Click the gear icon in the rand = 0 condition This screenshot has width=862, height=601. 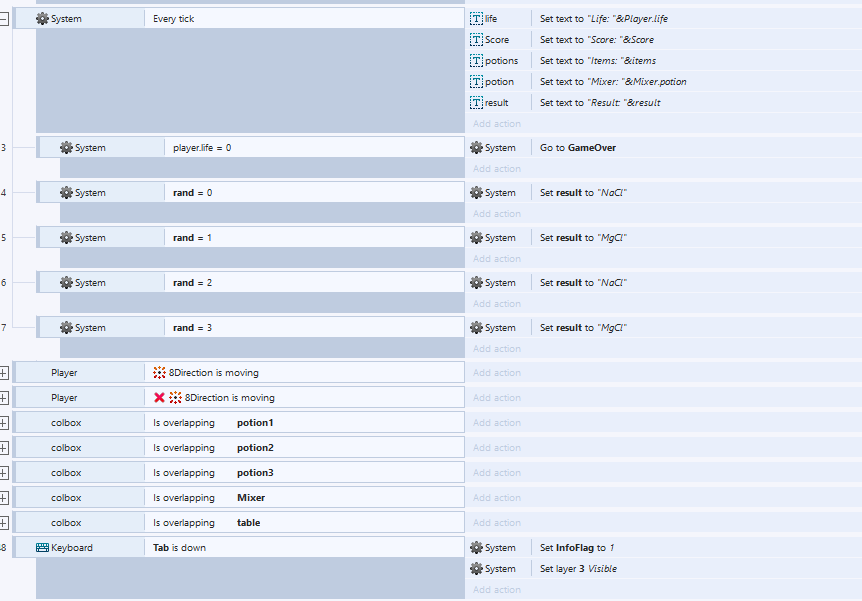tap(66, 192)
